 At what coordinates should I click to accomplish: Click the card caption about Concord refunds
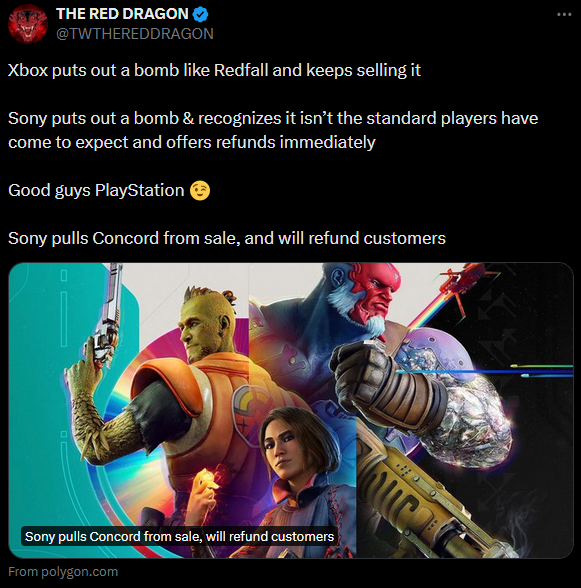pos(179,537)
